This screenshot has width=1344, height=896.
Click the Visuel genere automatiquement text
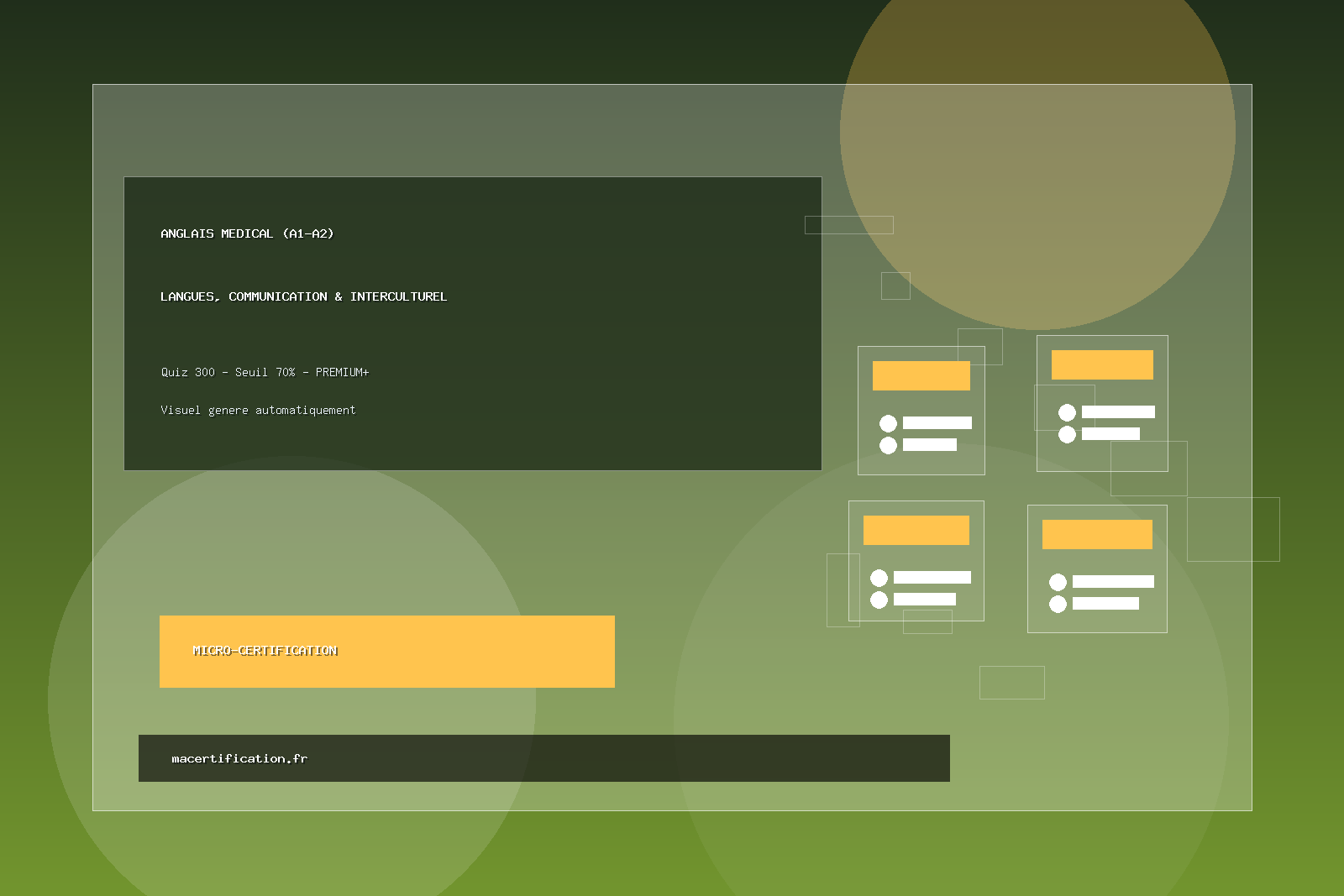coord(258,410)
